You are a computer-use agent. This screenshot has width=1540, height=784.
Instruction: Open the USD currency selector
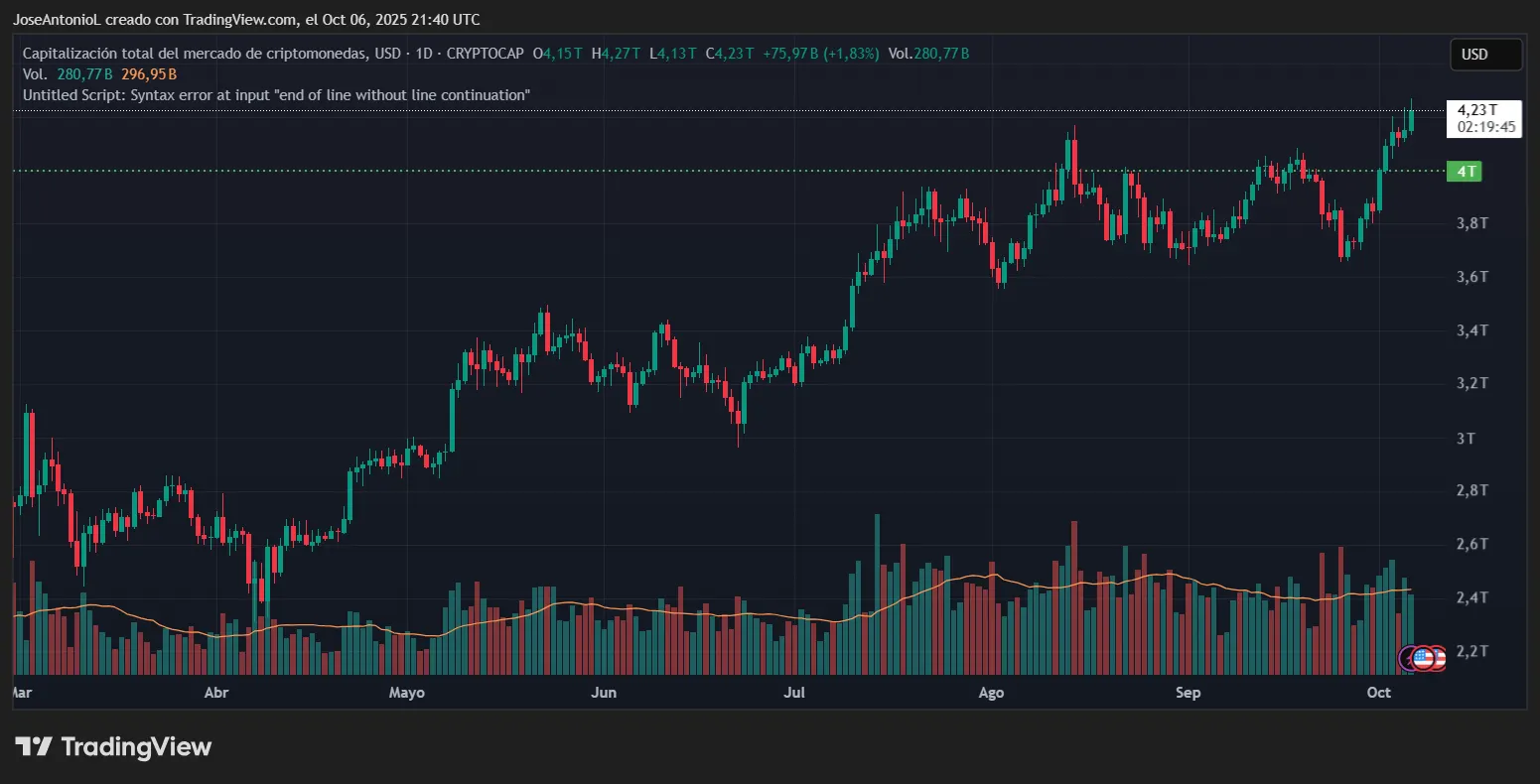pyautogui.click(x=1484, y=55)
